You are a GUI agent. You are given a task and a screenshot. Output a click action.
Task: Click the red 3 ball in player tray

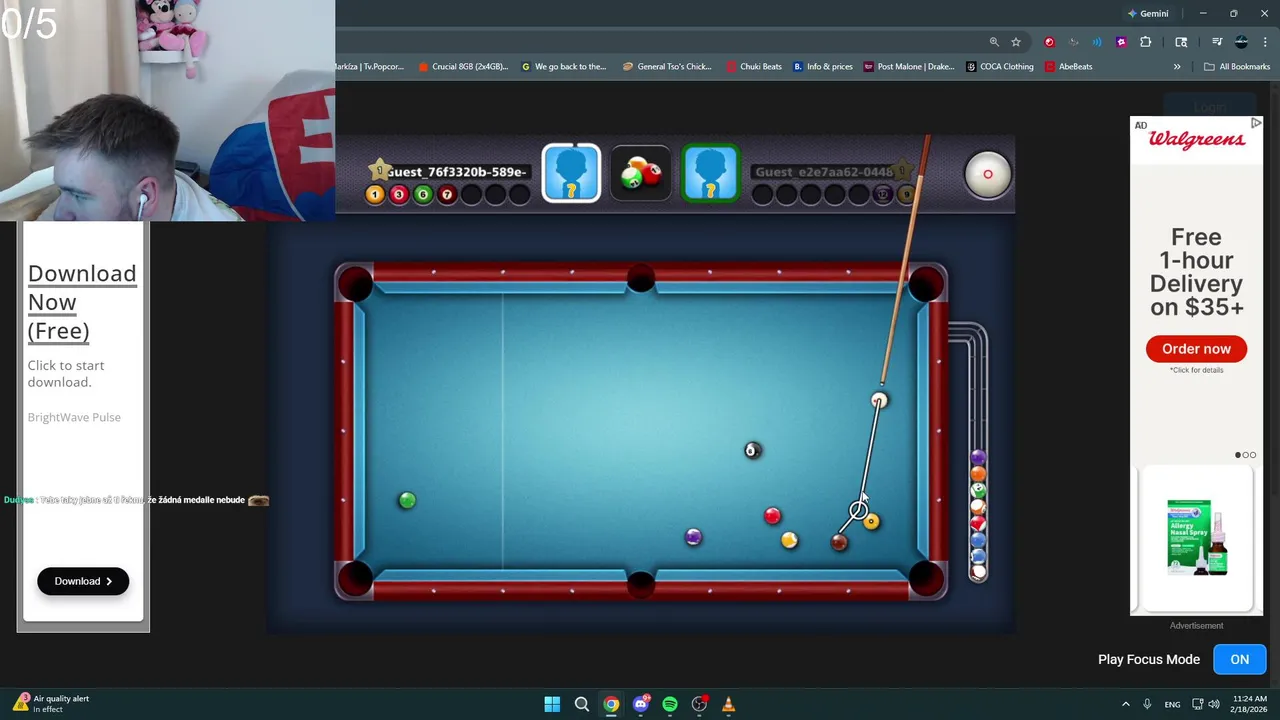[399, 195]
